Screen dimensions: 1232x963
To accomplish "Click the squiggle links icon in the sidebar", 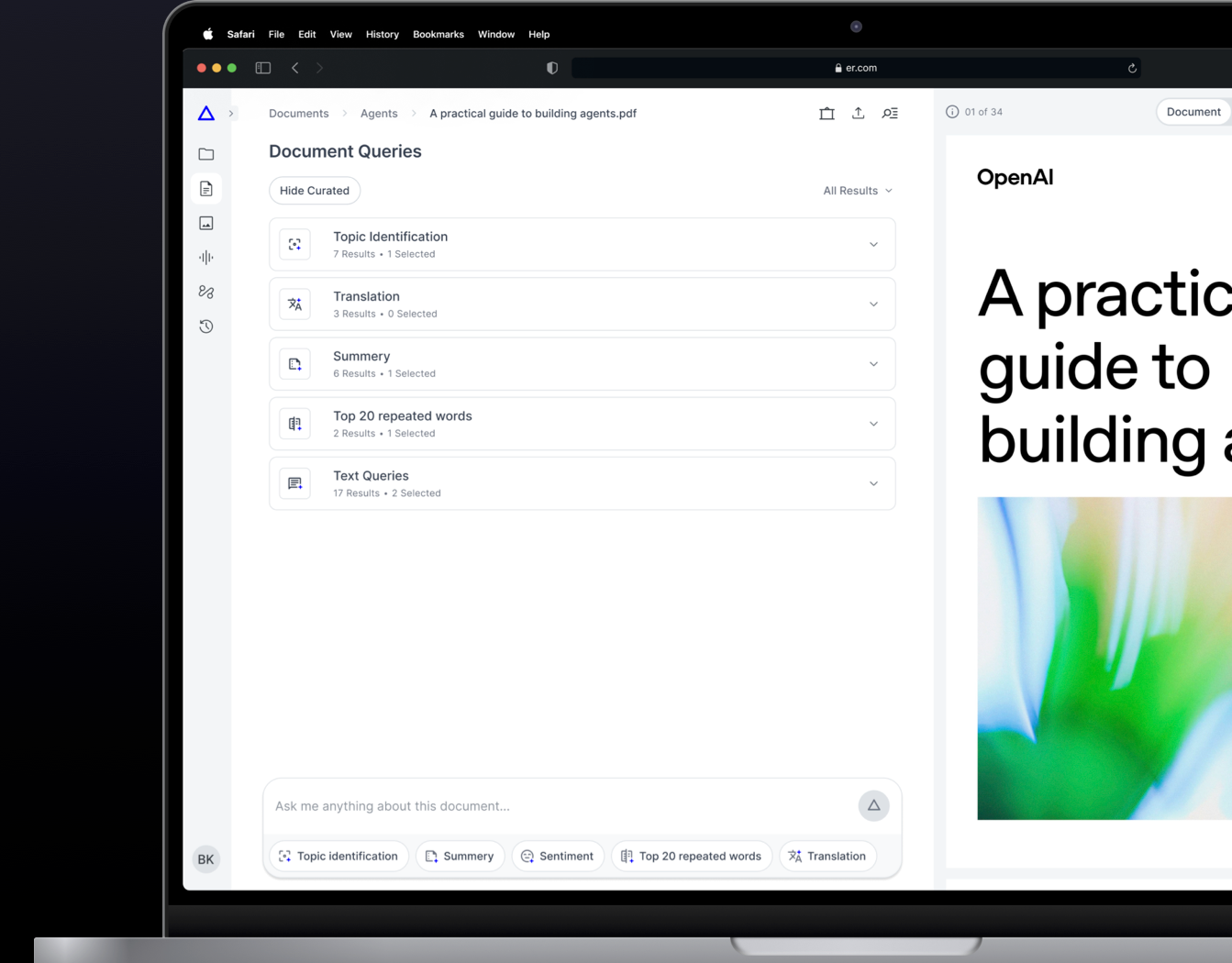I will (206, 292).
